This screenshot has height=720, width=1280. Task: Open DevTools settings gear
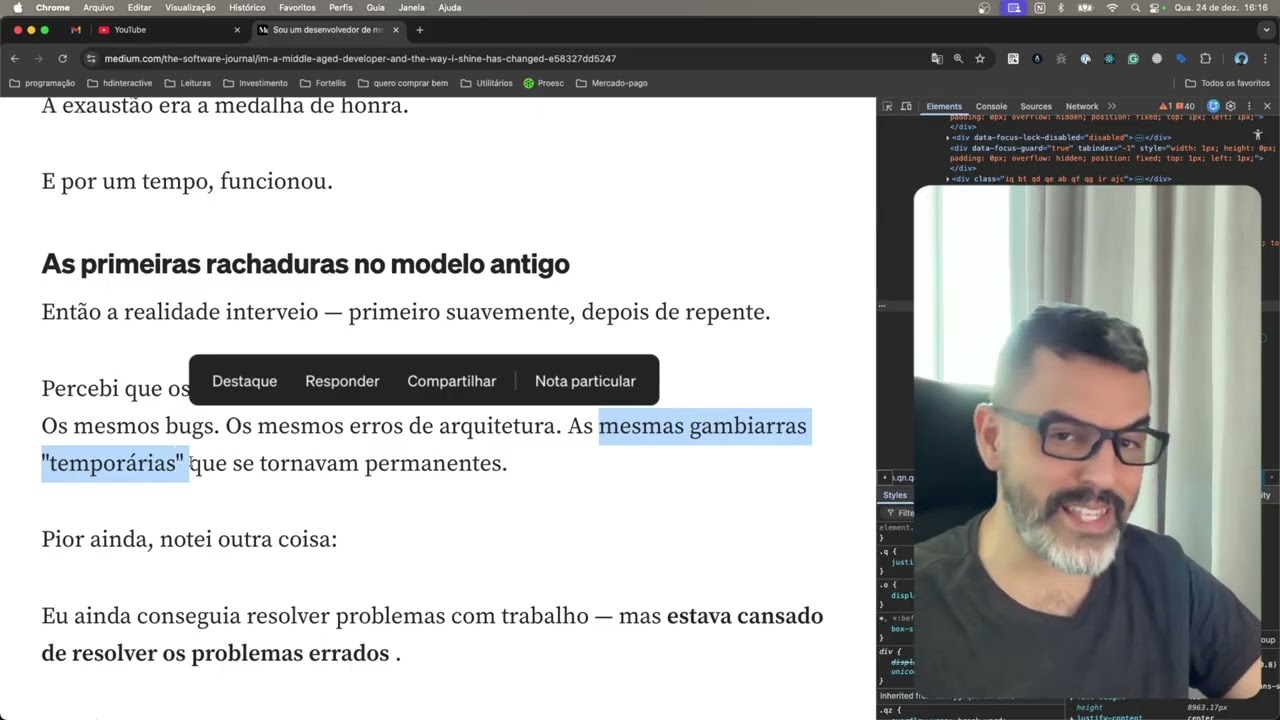1231,106
